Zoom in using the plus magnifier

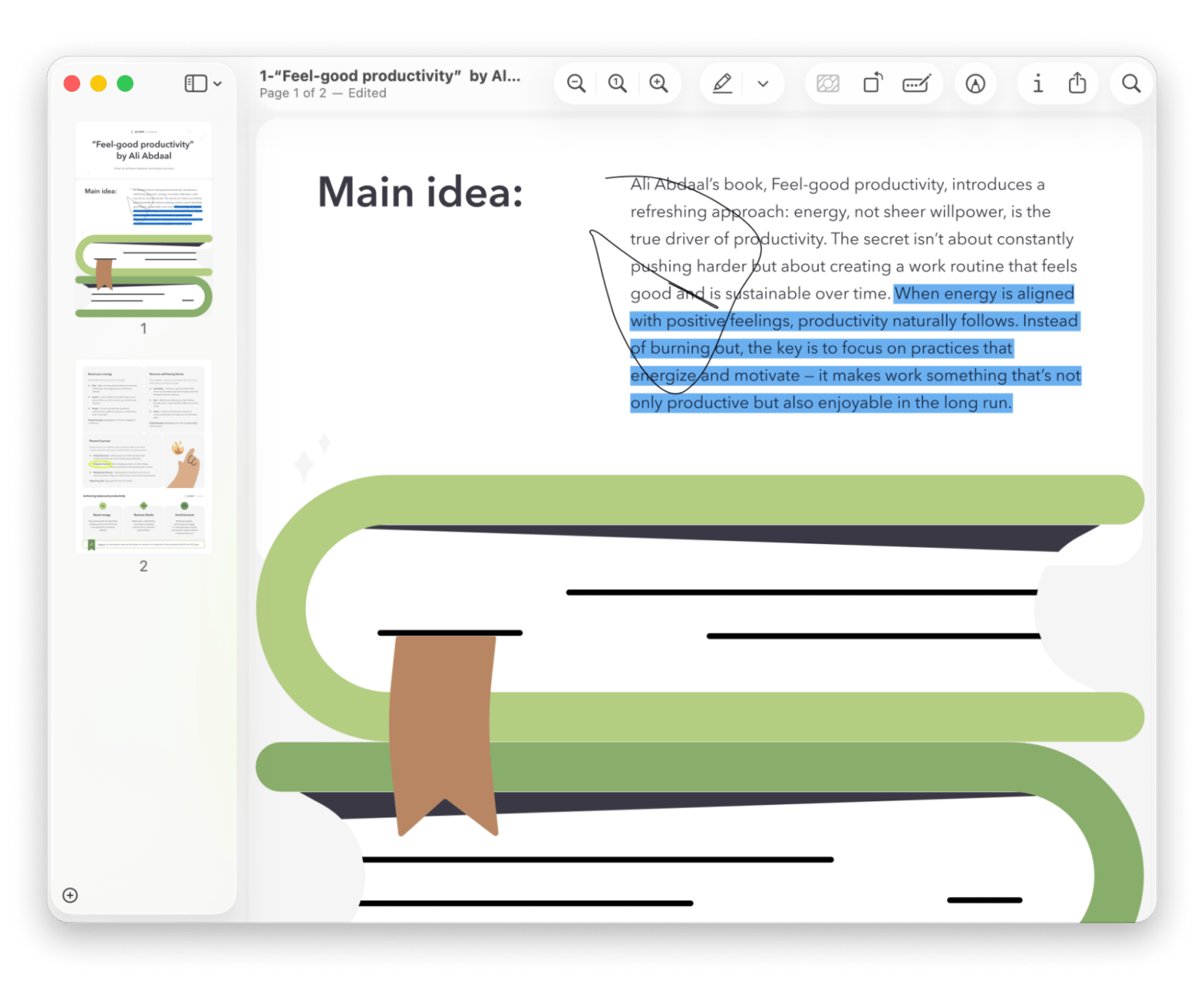658,83
